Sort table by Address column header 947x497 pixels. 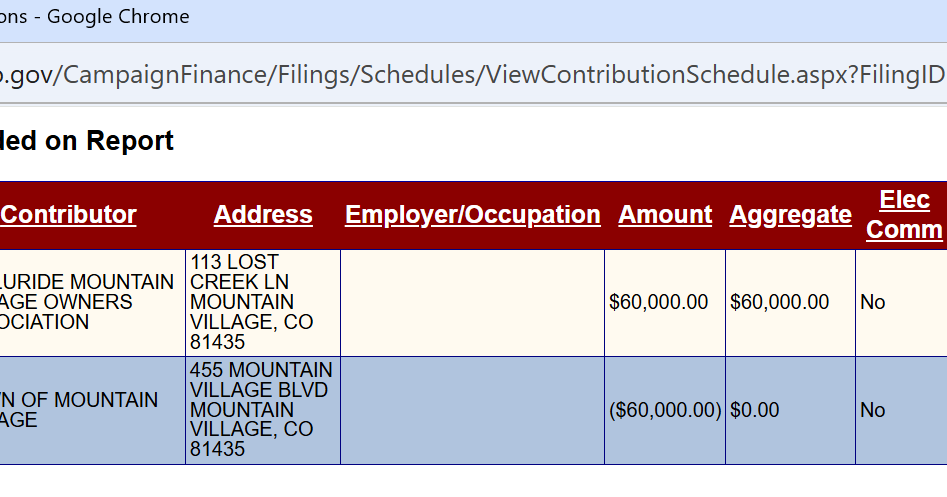[263, 215]
